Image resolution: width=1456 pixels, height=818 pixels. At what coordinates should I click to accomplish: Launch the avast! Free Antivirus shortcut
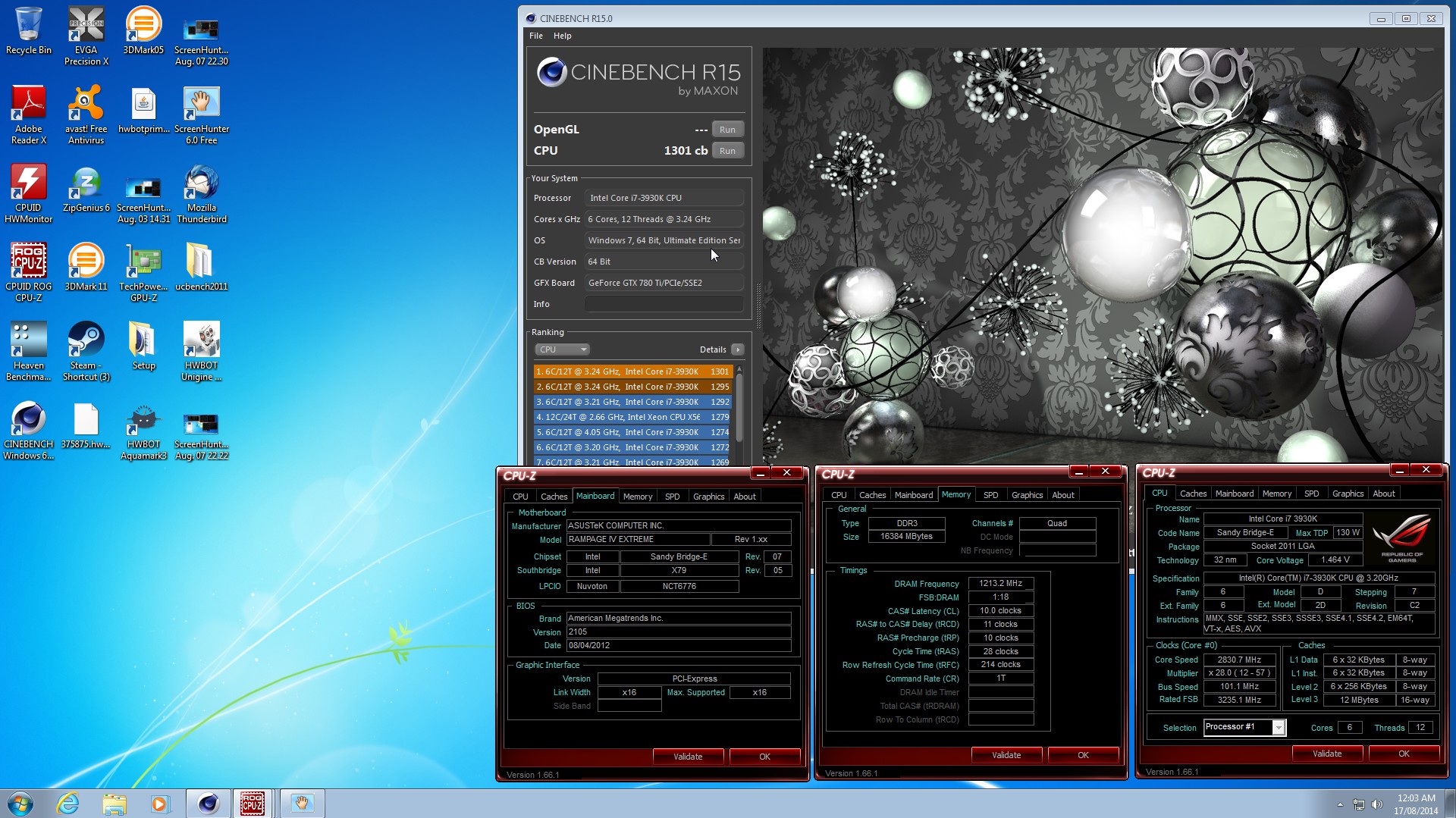(86, 114)
